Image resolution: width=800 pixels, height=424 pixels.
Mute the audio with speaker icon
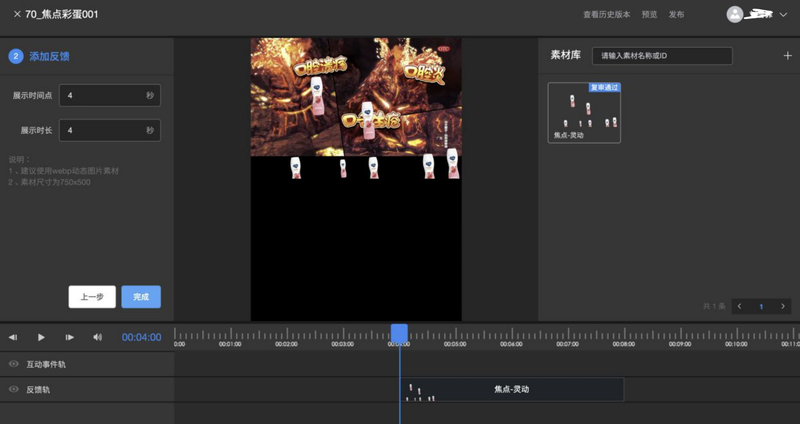(97, 337)
